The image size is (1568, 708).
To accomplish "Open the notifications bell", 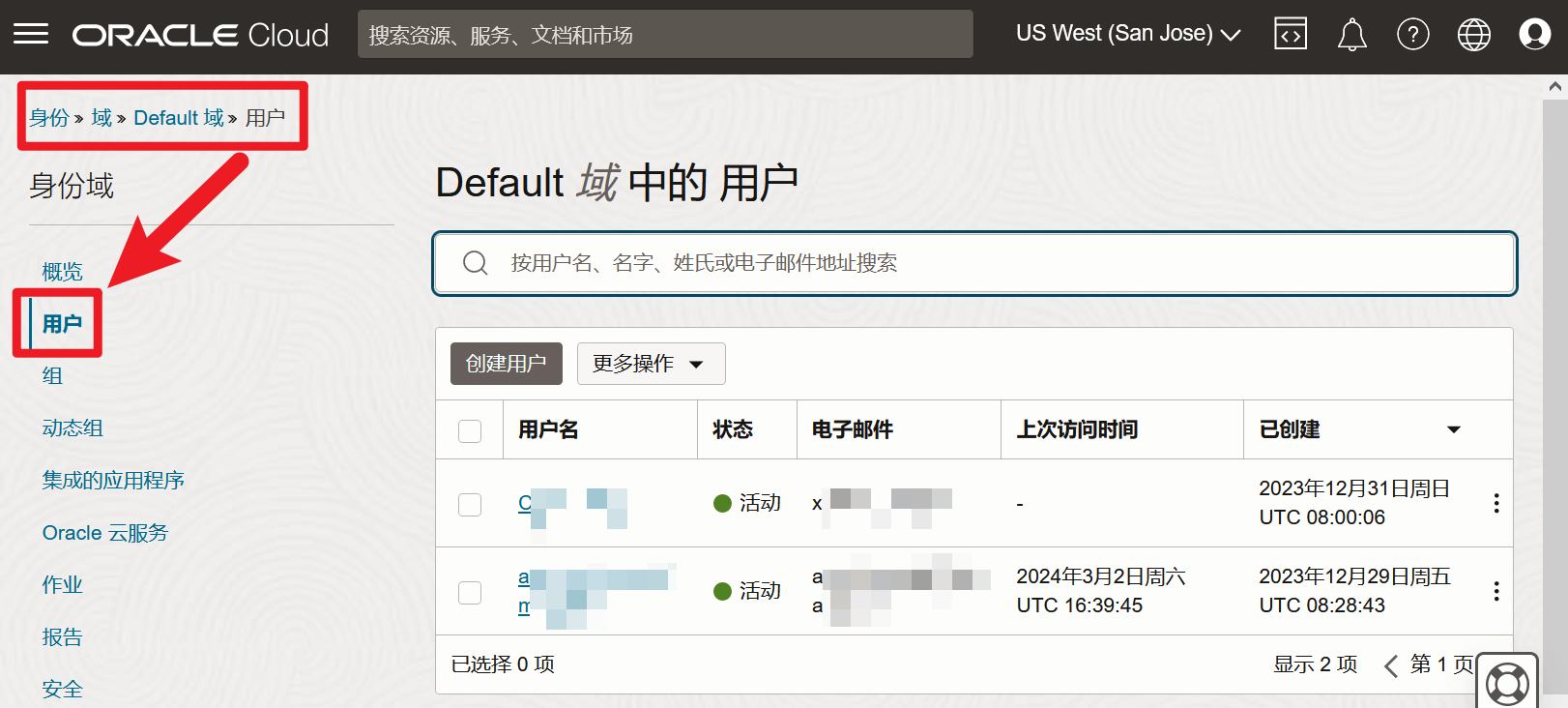I will tap(1351, 35).
